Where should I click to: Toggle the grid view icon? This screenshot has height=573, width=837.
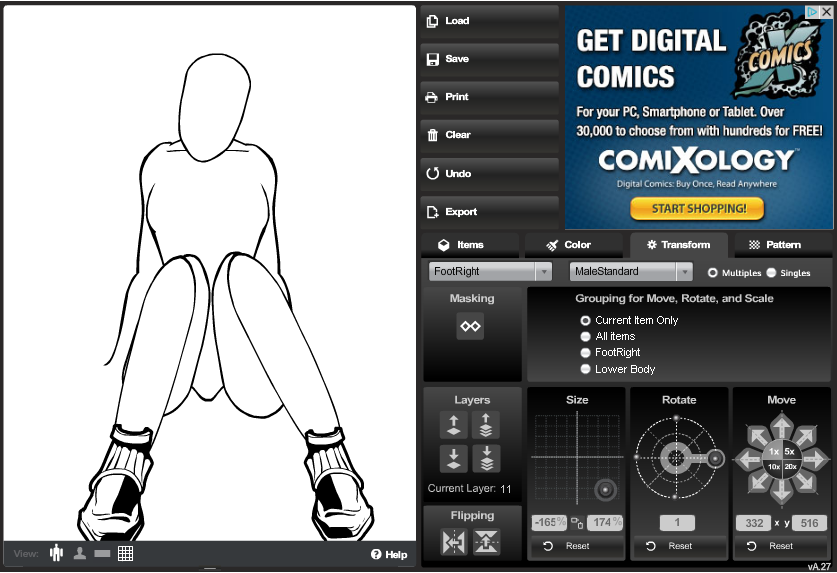point(125,553)
